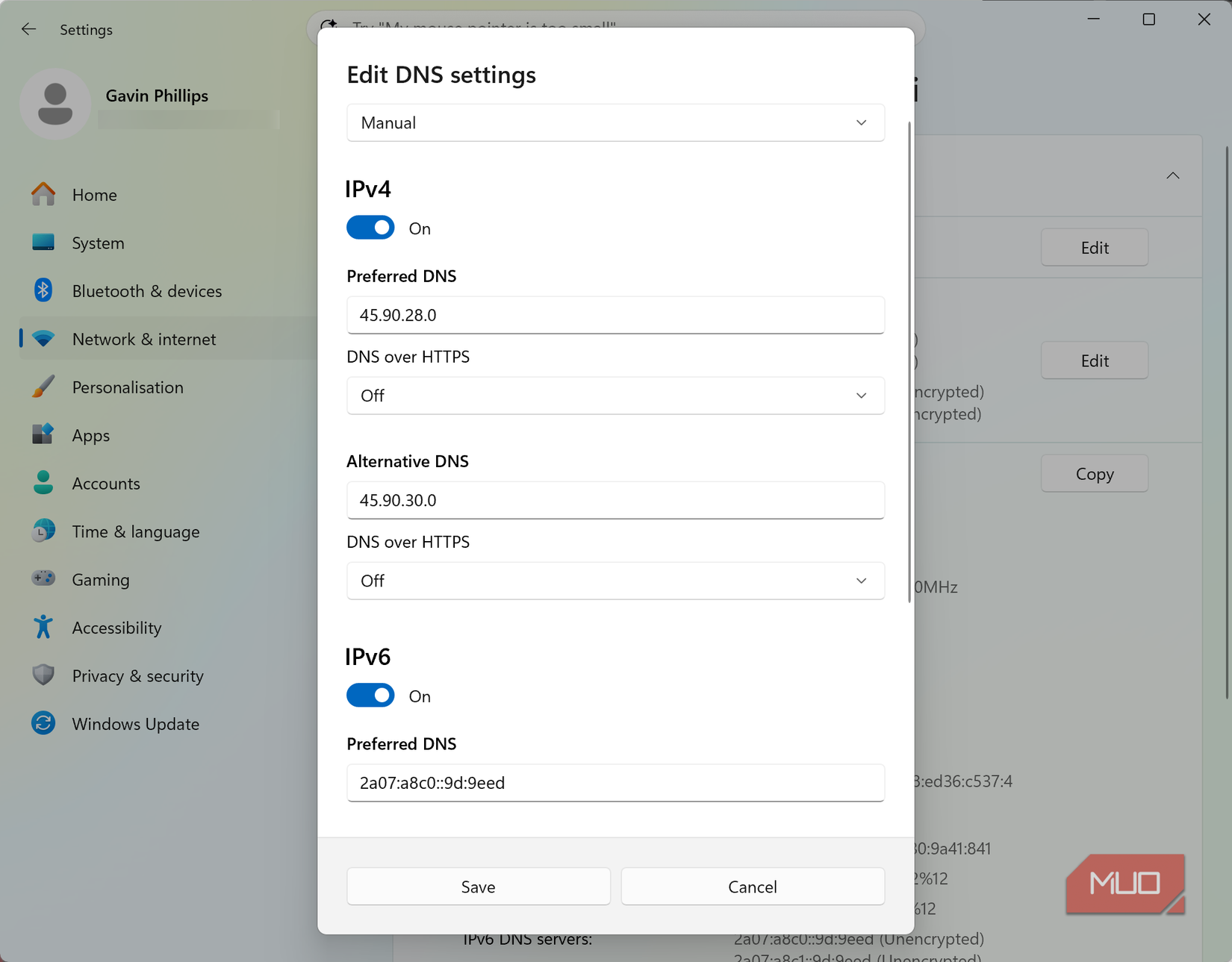The height and width of the screenshot is (962, 1232).
Task: Click the Bluetooth & devices icon
Action: [x=43, y=290]
